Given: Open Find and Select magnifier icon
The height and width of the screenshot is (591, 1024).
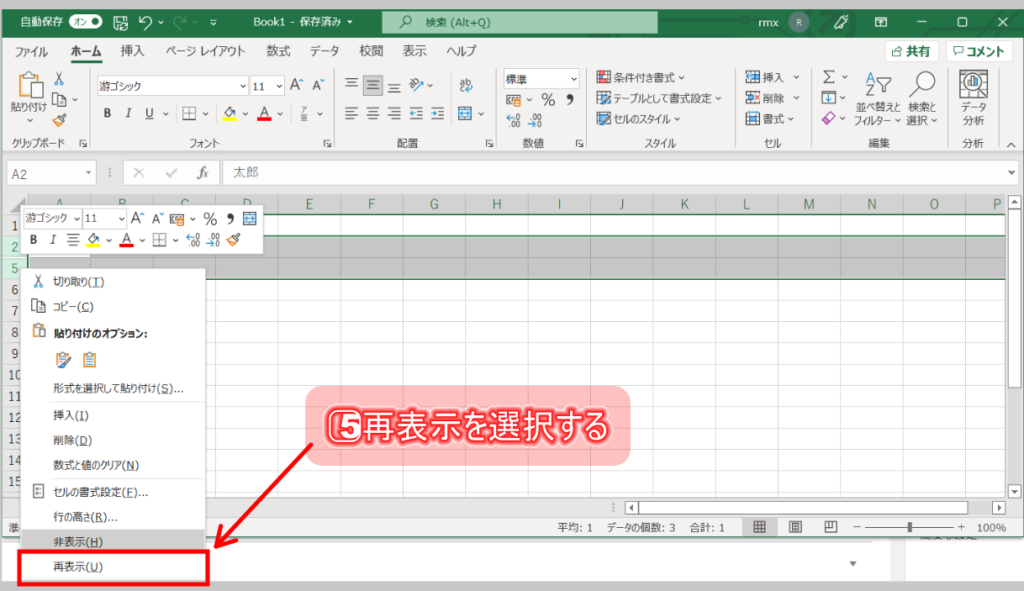Looking at the screenshot, I should coord(922,98).
